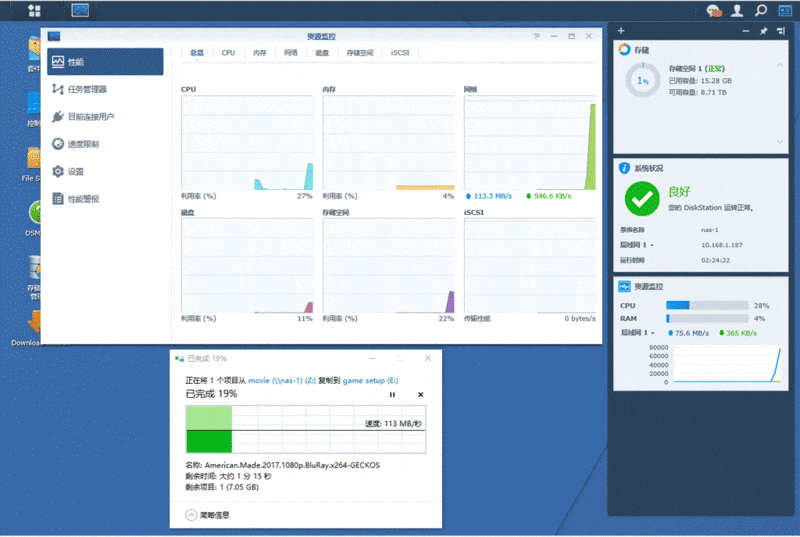Click the search magnifier icon
This screenshot has width=800, height=537.
click(761, 11)
